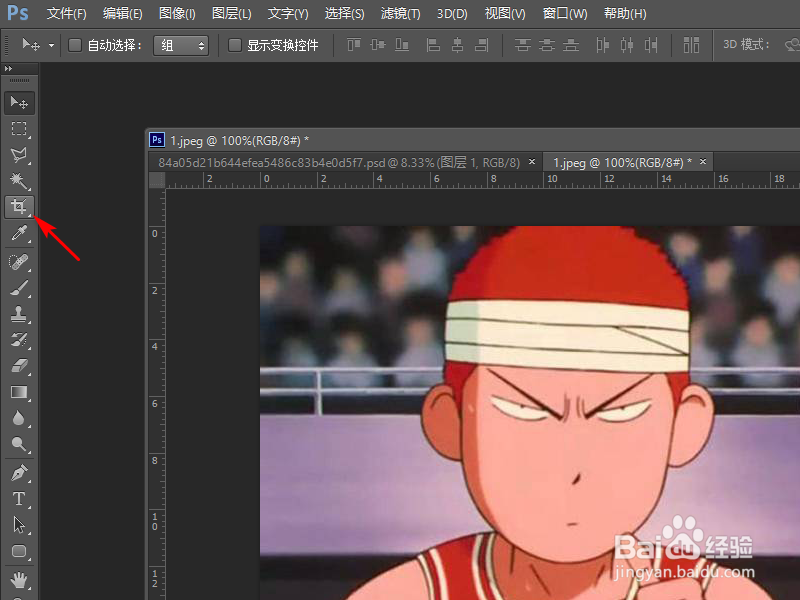Click the Photoshop Ps logo in menu bar
The image size is (800, 600).
(18, 13)
